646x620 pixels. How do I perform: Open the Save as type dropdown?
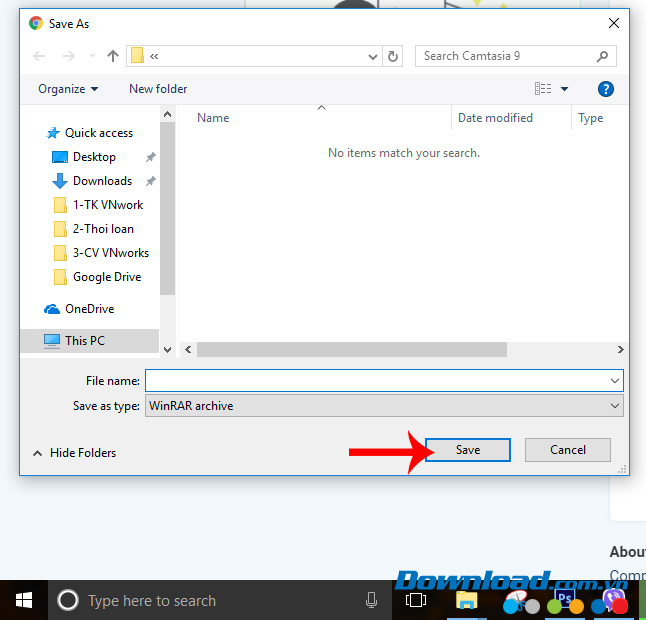384,406
